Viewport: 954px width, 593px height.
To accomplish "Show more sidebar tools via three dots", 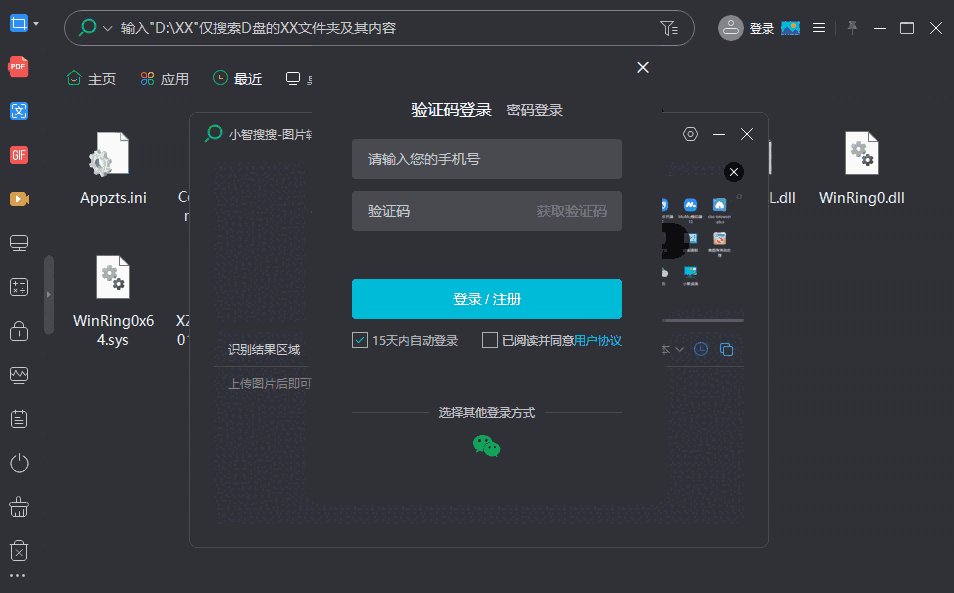I will tap(18, 575).
